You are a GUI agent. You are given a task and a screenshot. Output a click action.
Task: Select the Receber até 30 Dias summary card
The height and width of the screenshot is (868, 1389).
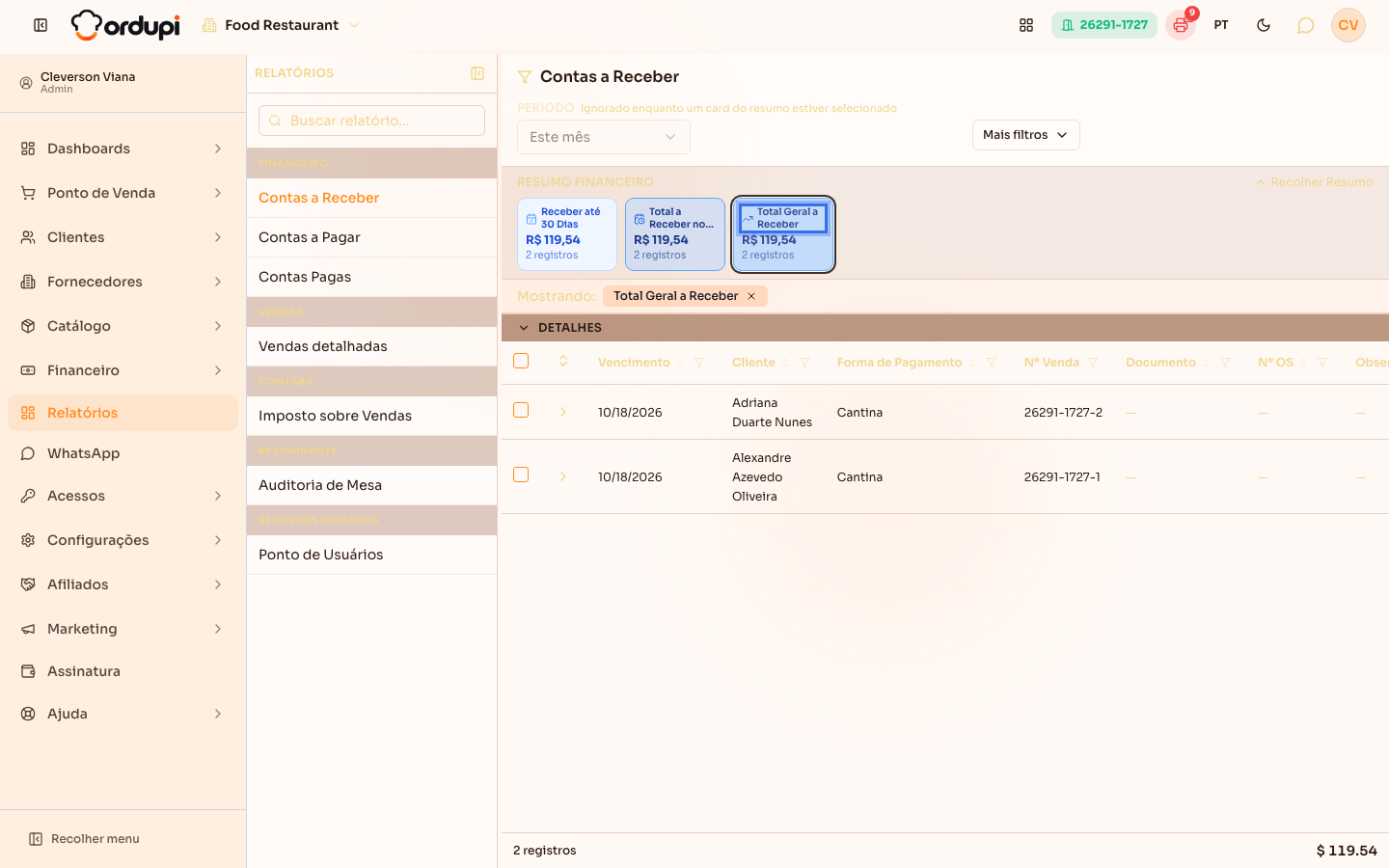tap(567, 234)
